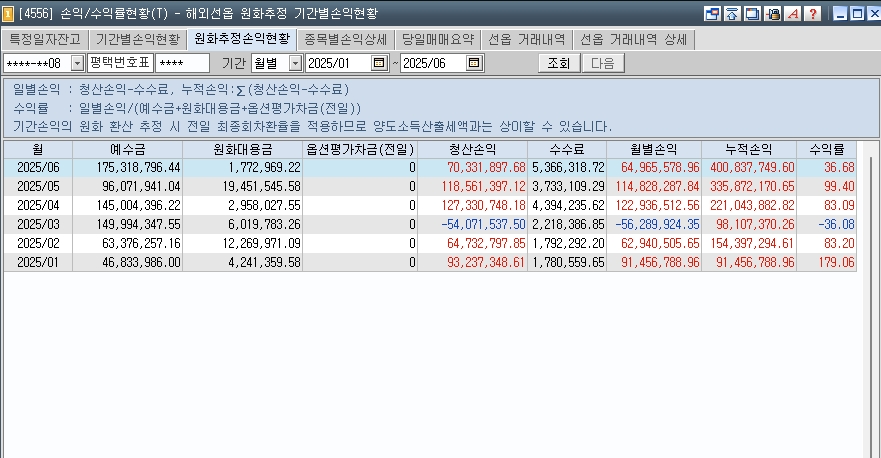Click the end date field 2025/06
The image size is (881, 458).
[x=434, y=63]
